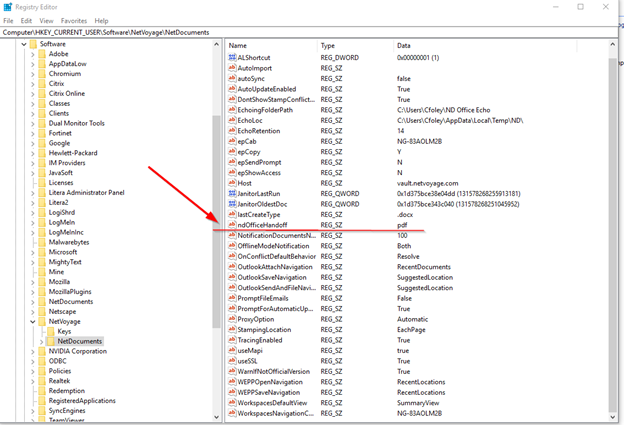
Task: Click the TracingEnabled string value icon
Action: pos(232,340)
